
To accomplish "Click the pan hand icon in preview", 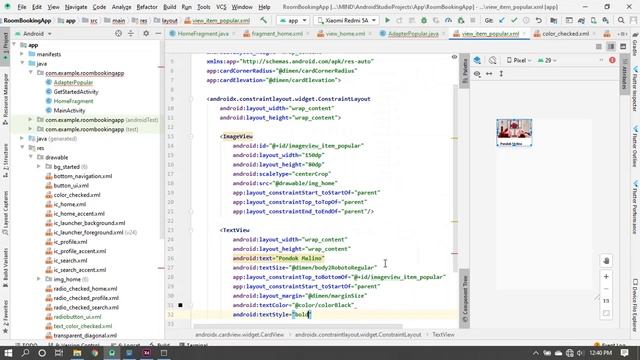I will 606,261.
